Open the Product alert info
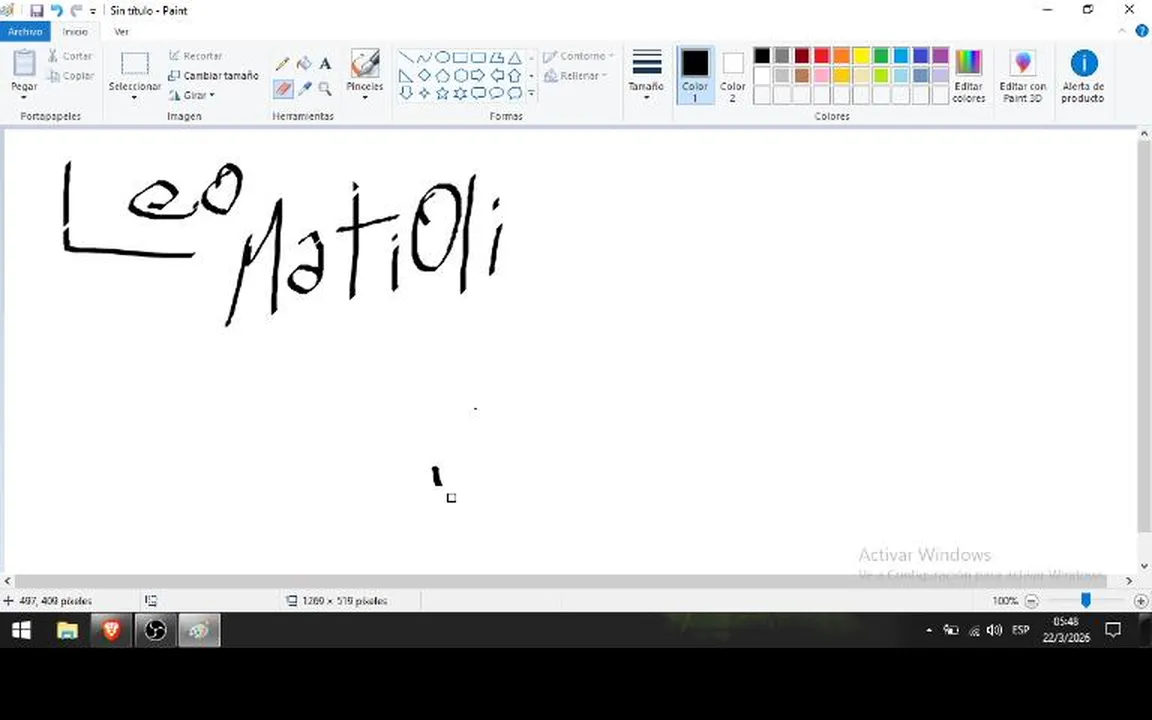 point(1083,76)
